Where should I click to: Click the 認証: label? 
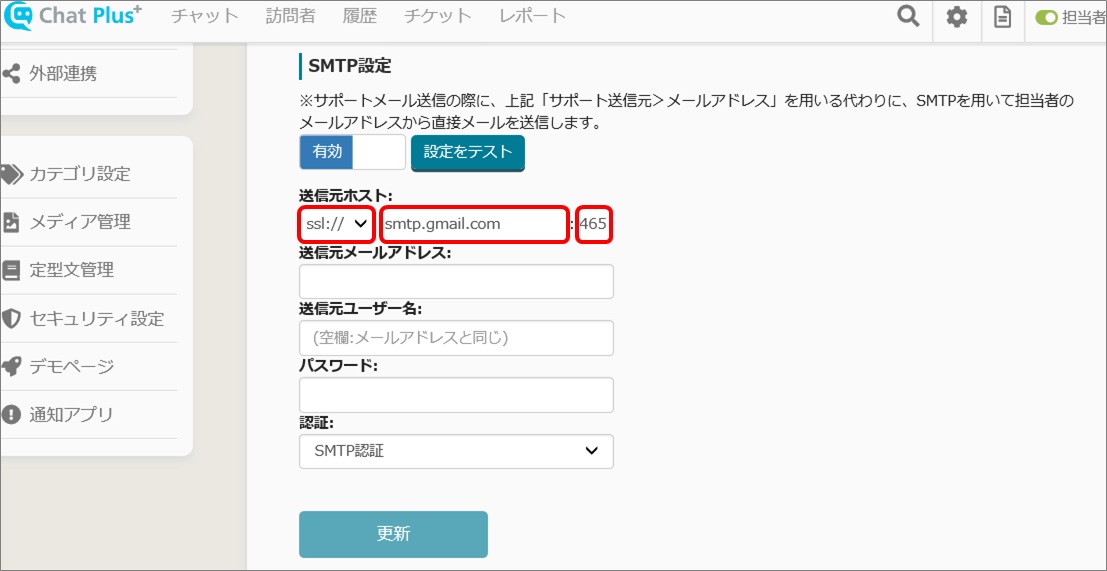pyautogui.click(x=316, y=423)
